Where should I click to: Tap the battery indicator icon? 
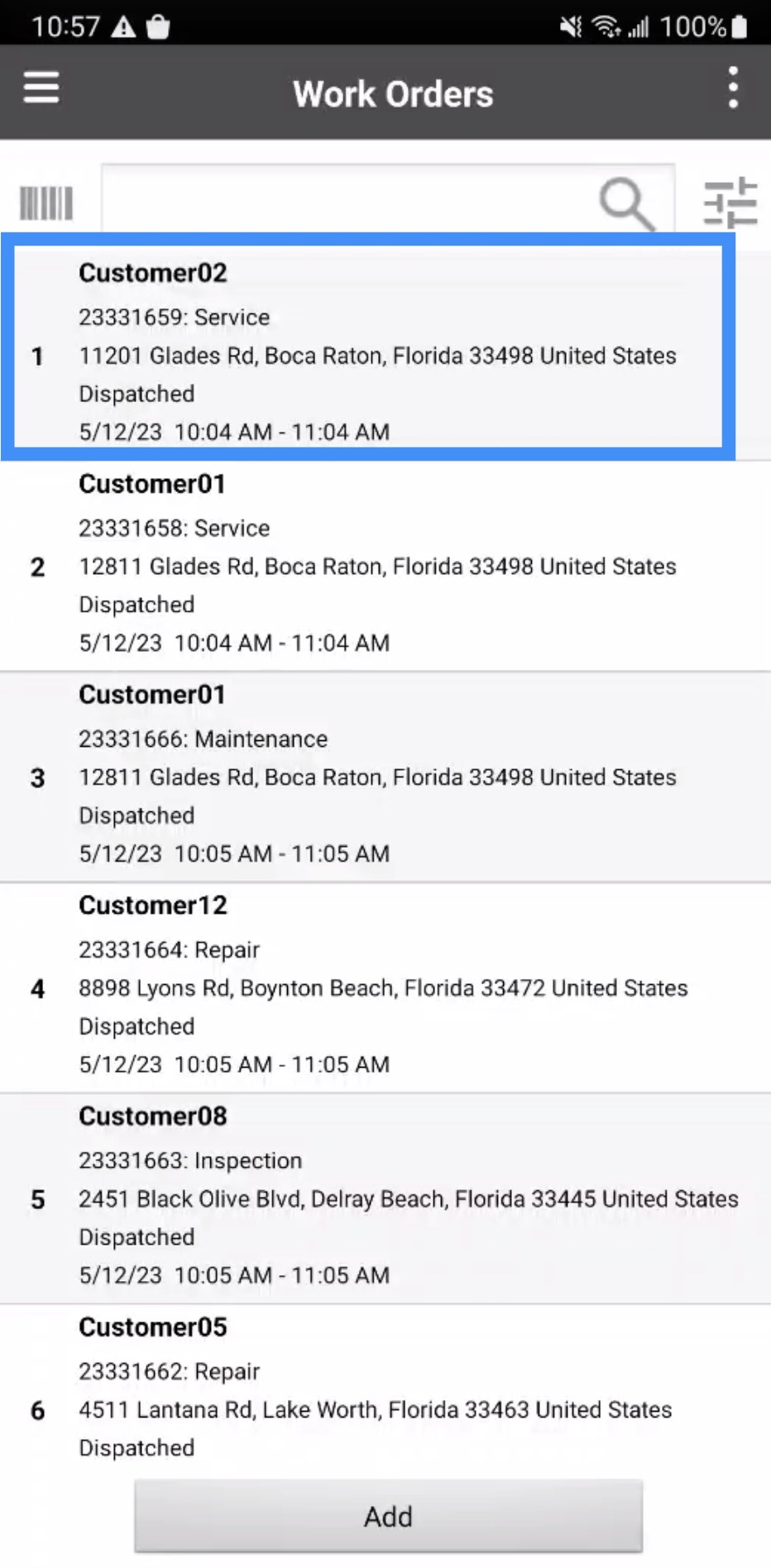coord(740,27)
